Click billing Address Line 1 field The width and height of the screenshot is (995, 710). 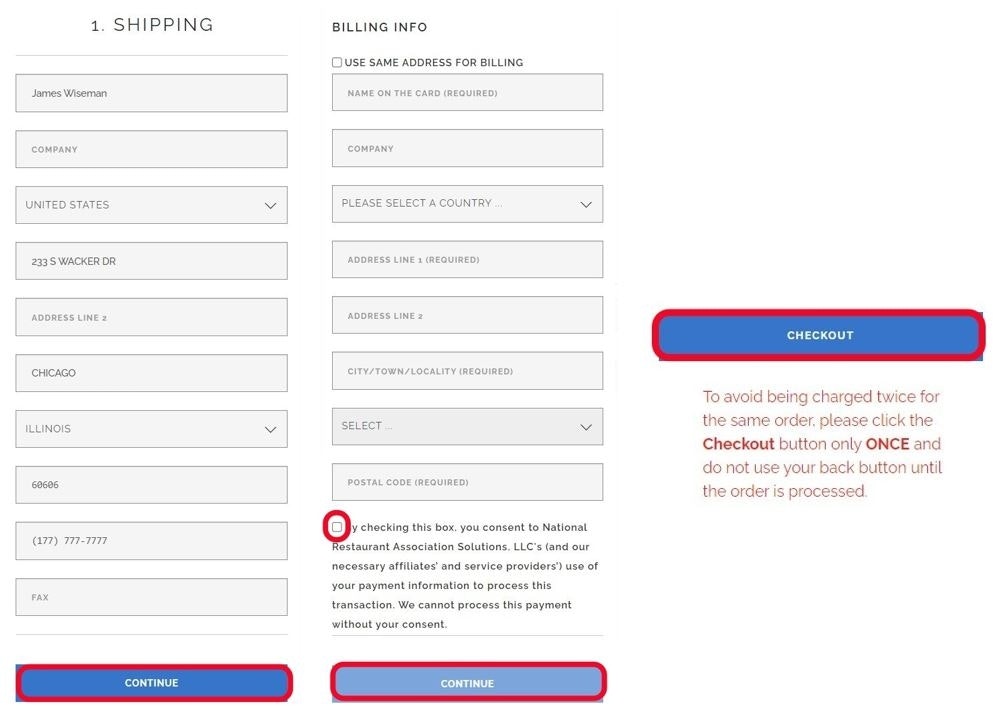[x=467, y=259]
